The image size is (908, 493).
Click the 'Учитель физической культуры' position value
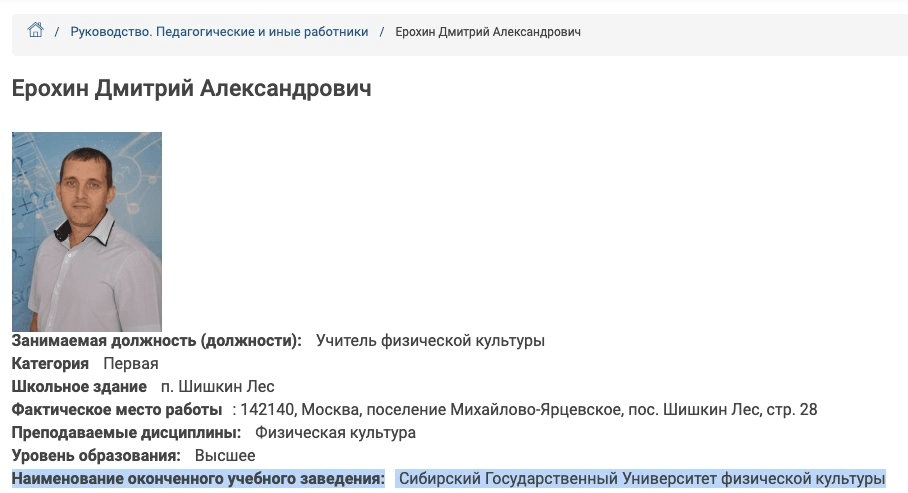pyautogui.click(x=430, y=341)
